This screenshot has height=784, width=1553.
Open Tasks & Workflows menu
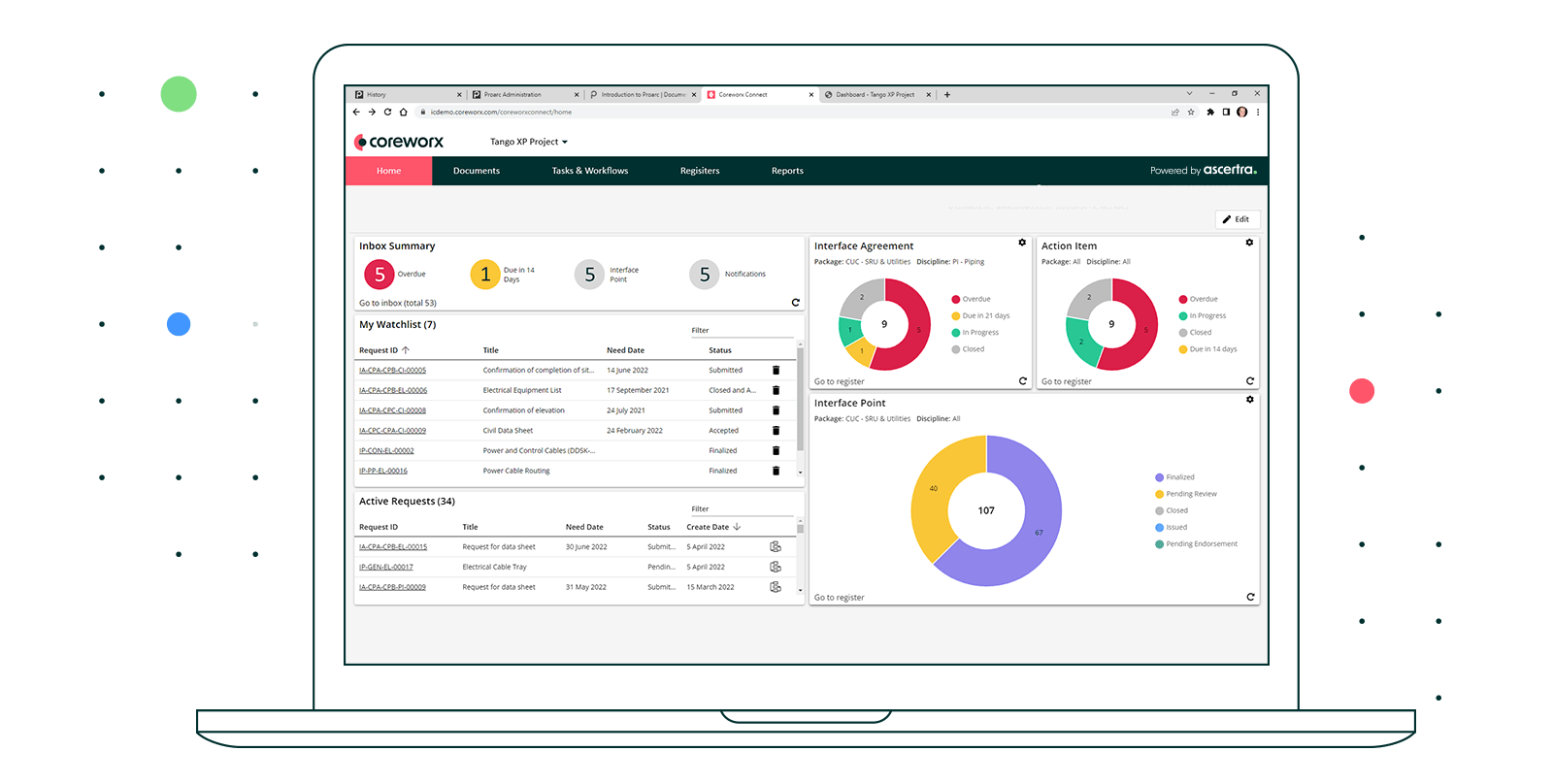[590, 171]
